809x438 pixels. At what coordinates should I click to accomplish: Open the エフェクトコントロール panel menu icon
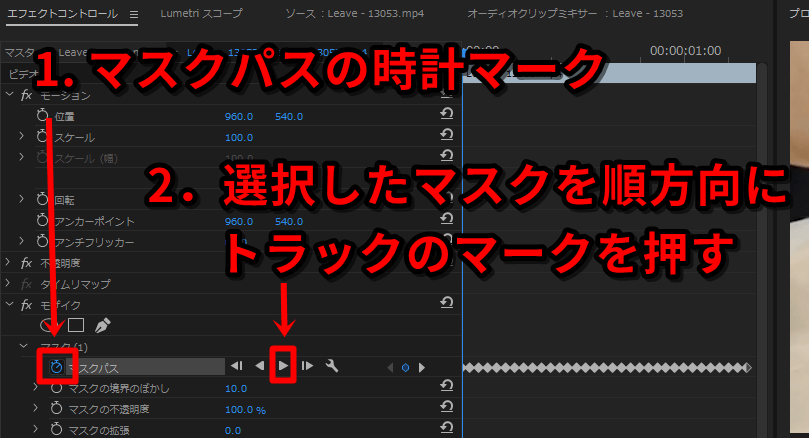pos(134,14)
